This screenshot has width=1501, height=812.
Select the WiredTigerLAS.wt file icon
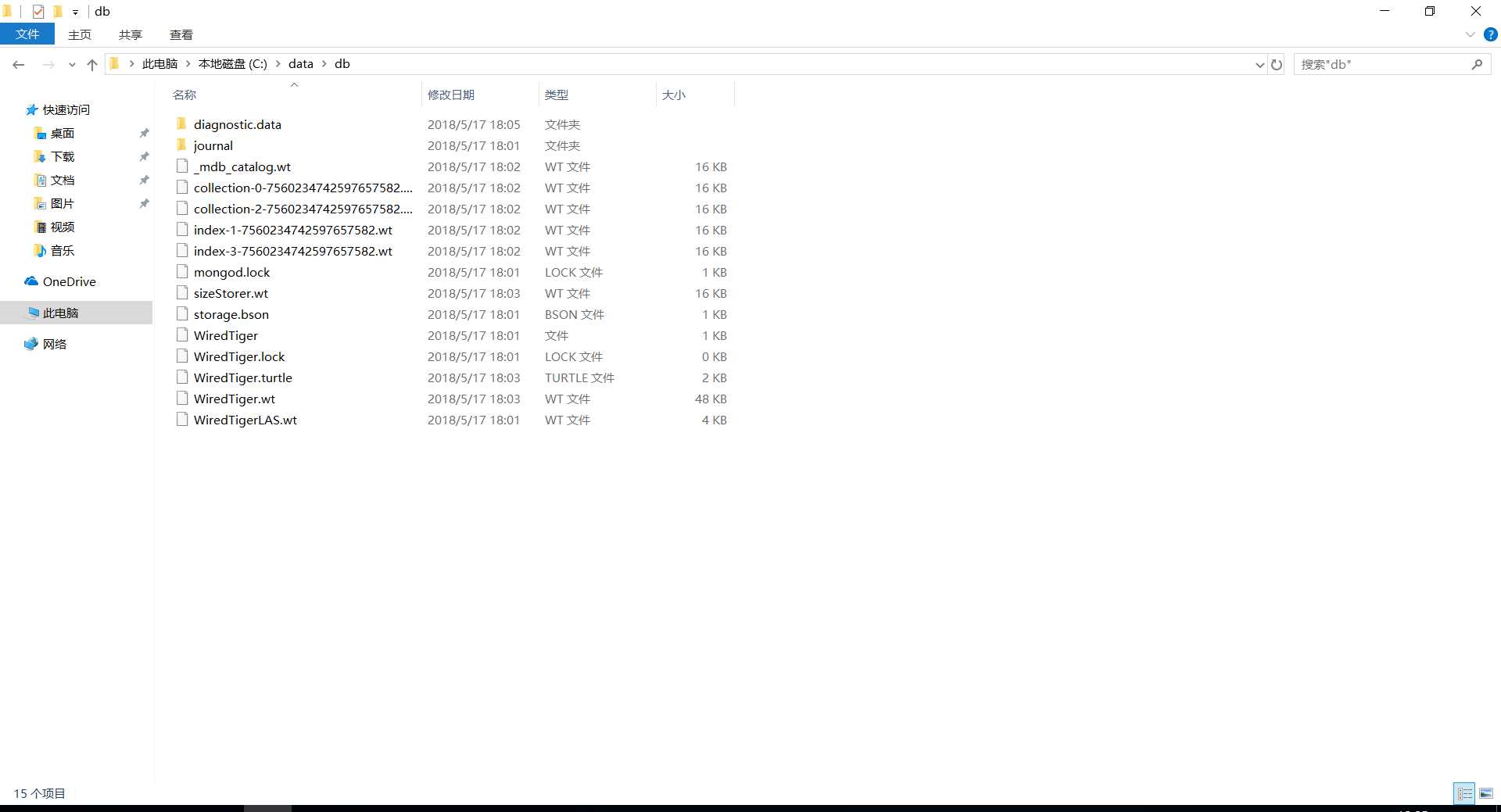coord(182,419)
